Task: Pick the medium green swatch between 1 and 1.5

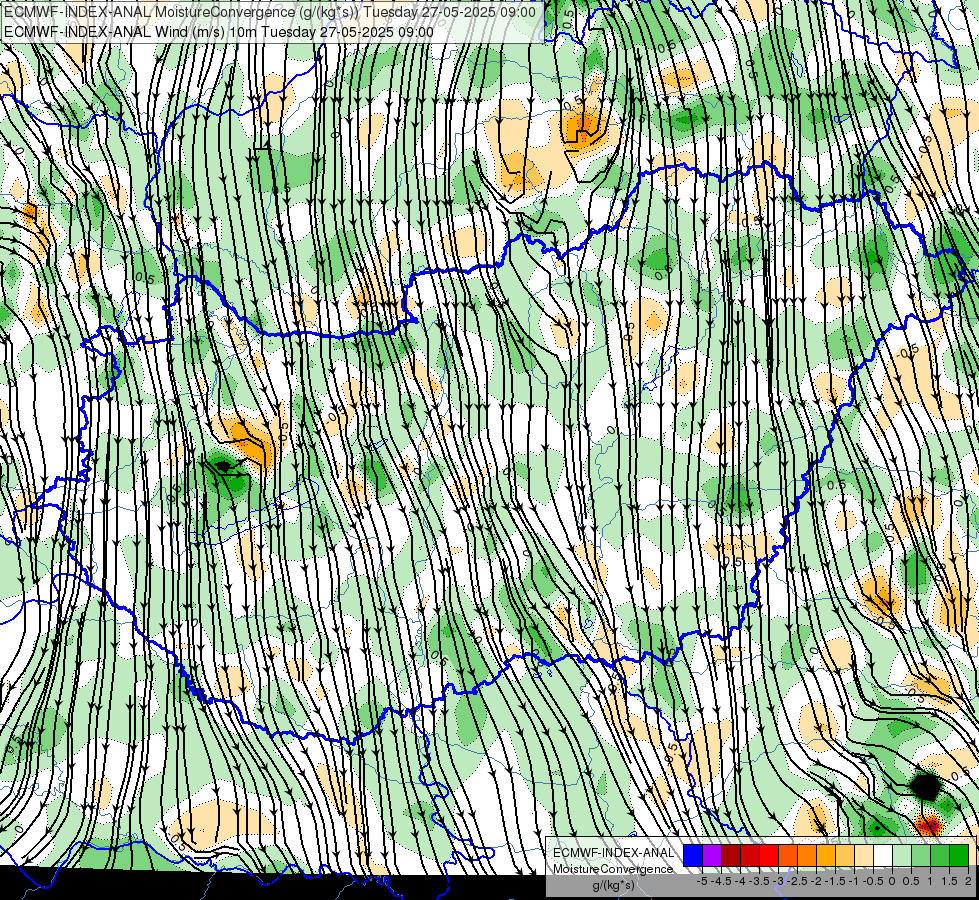Action: point(940,856)
